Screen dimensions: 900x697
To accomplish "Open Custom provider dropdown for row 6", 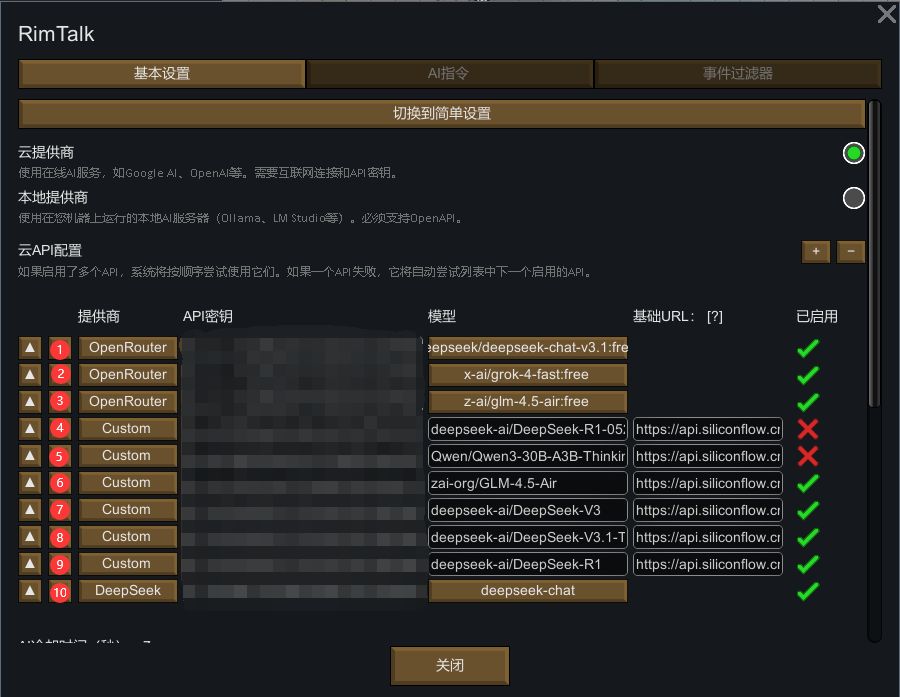I will [127, 483].
